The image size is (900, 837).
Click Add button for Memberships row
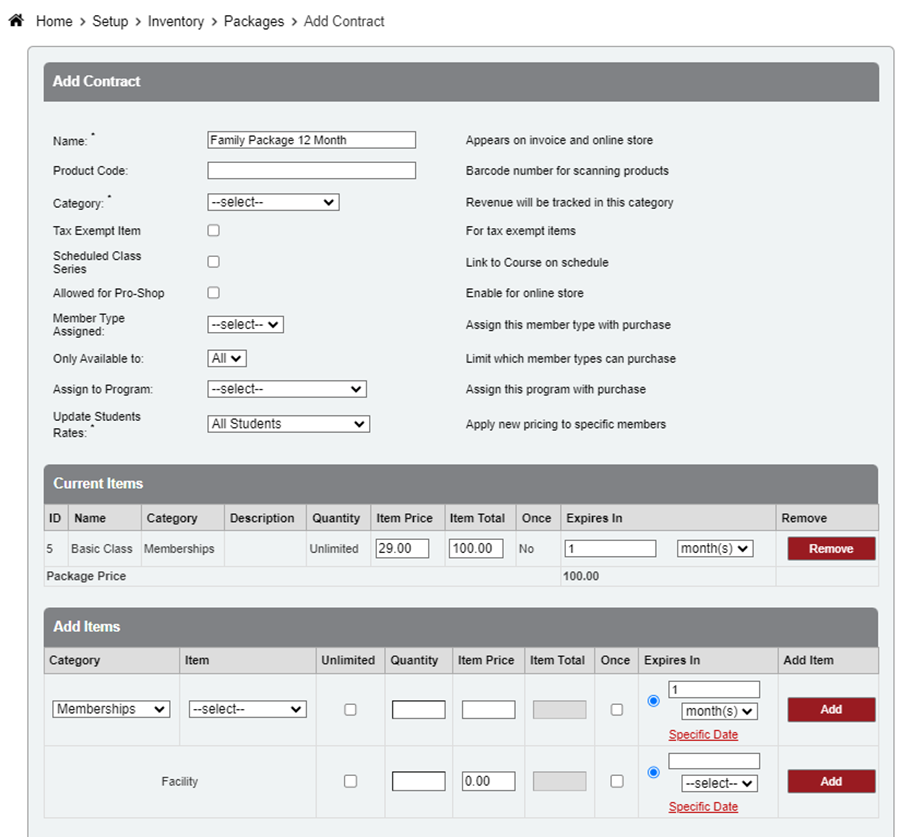(830, 710)
